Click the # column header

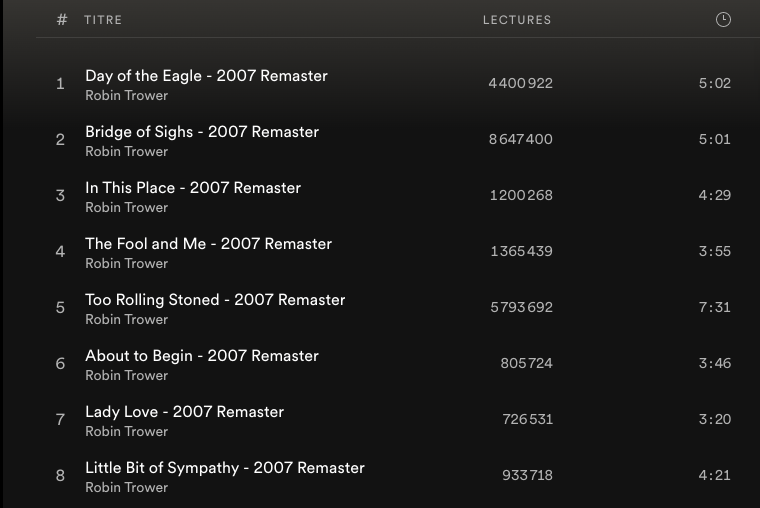[x=62, y=20]
